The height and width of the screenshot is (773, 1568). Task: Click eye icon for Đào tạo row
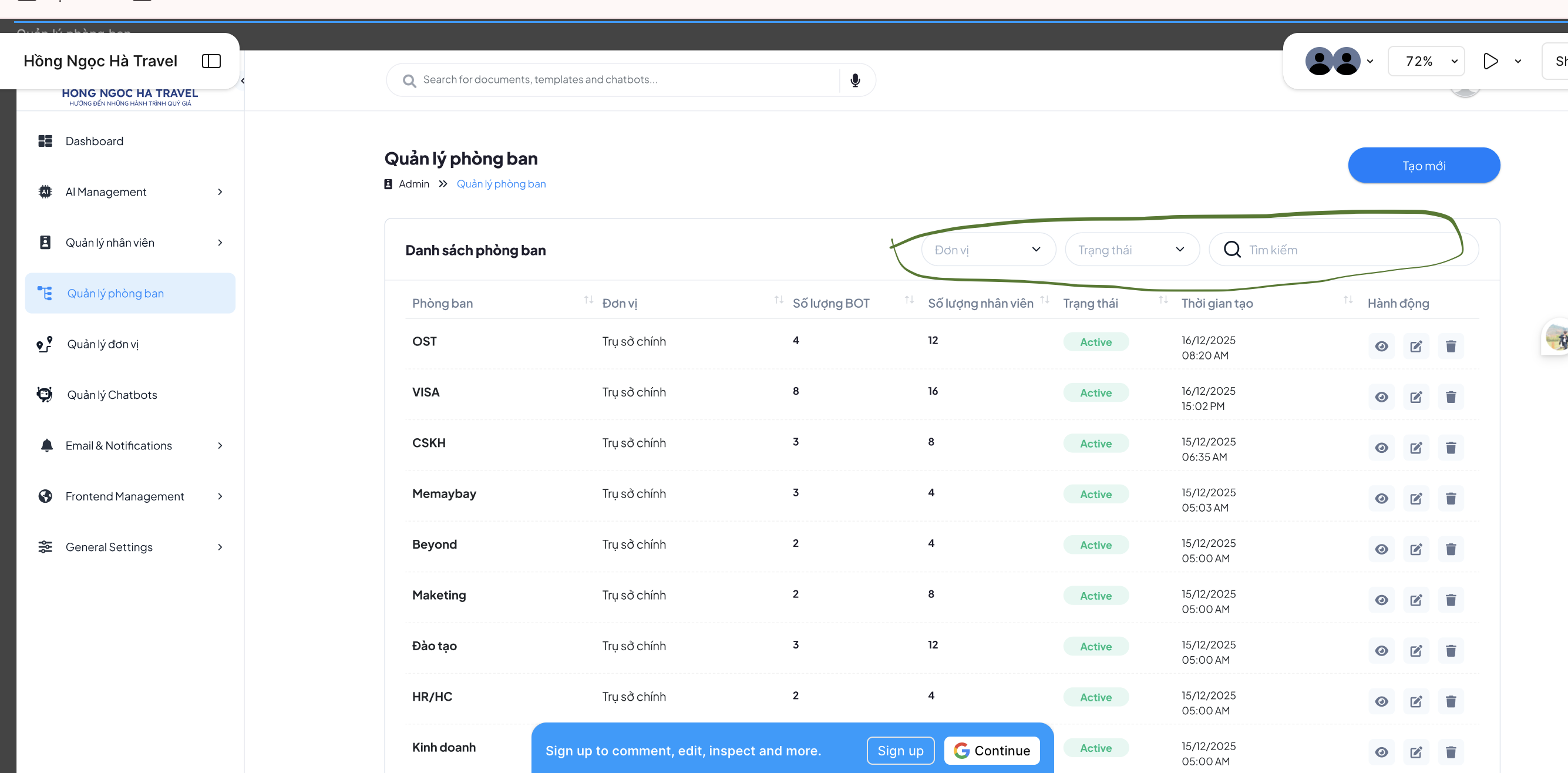(x=1381, y=651)
